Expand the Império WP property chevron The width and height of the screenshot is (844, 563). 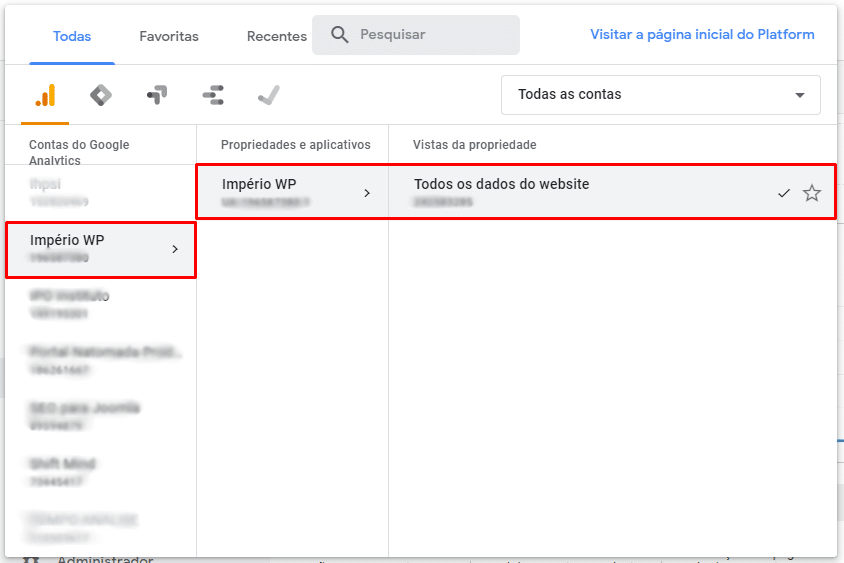point(367,193)
